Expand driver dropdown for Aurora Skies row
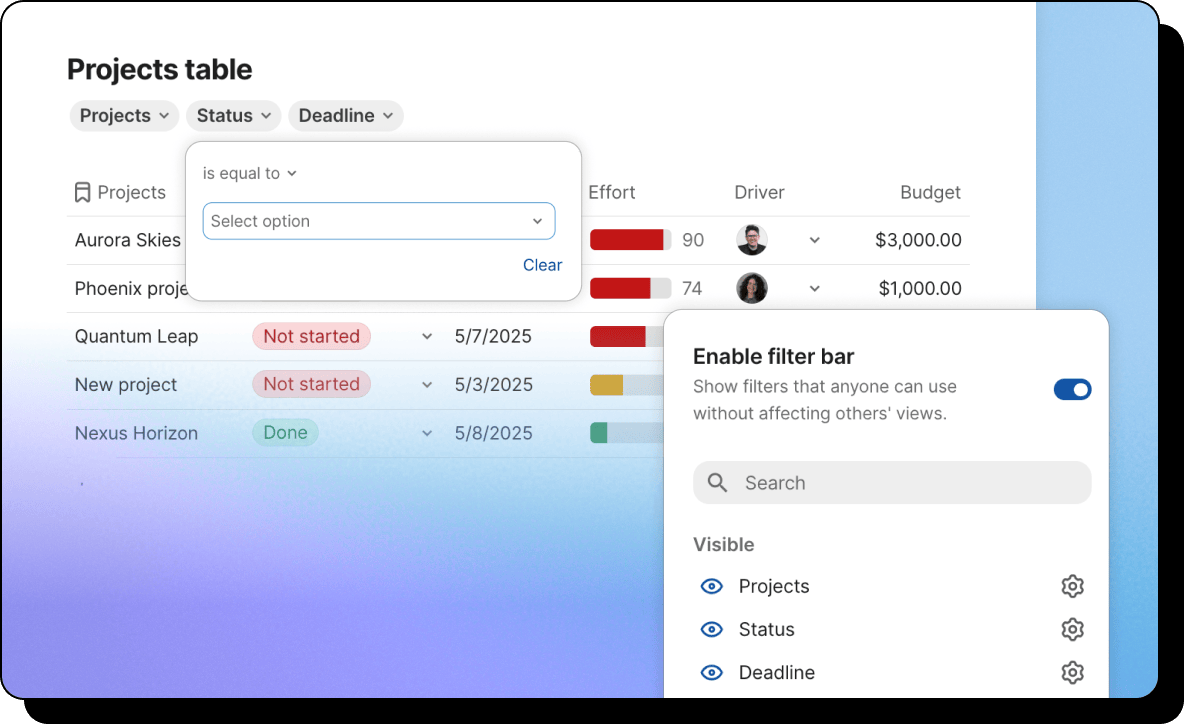Viewport: 1184px width, 724px height. (x=814, y=240)
